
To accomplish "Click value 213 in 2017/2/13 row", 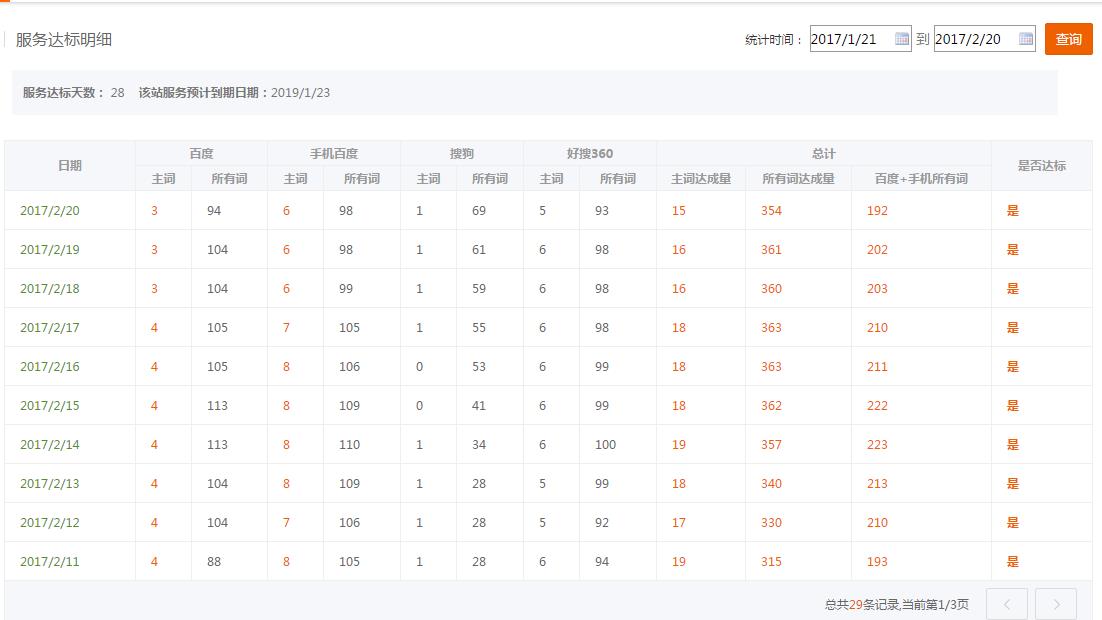I will click(877, 484).
